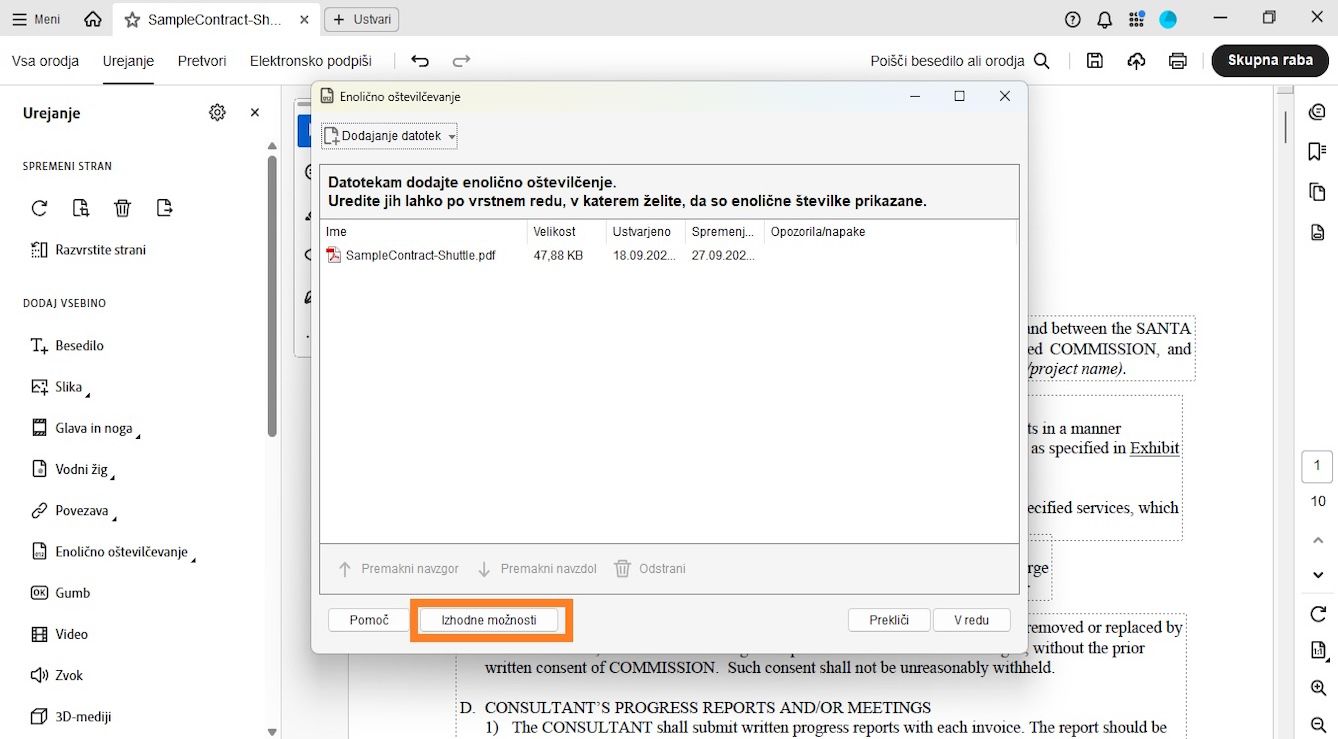This screenshot has width=1338, height=739.
Task: Print the document
Action: tap(1178, 61)
